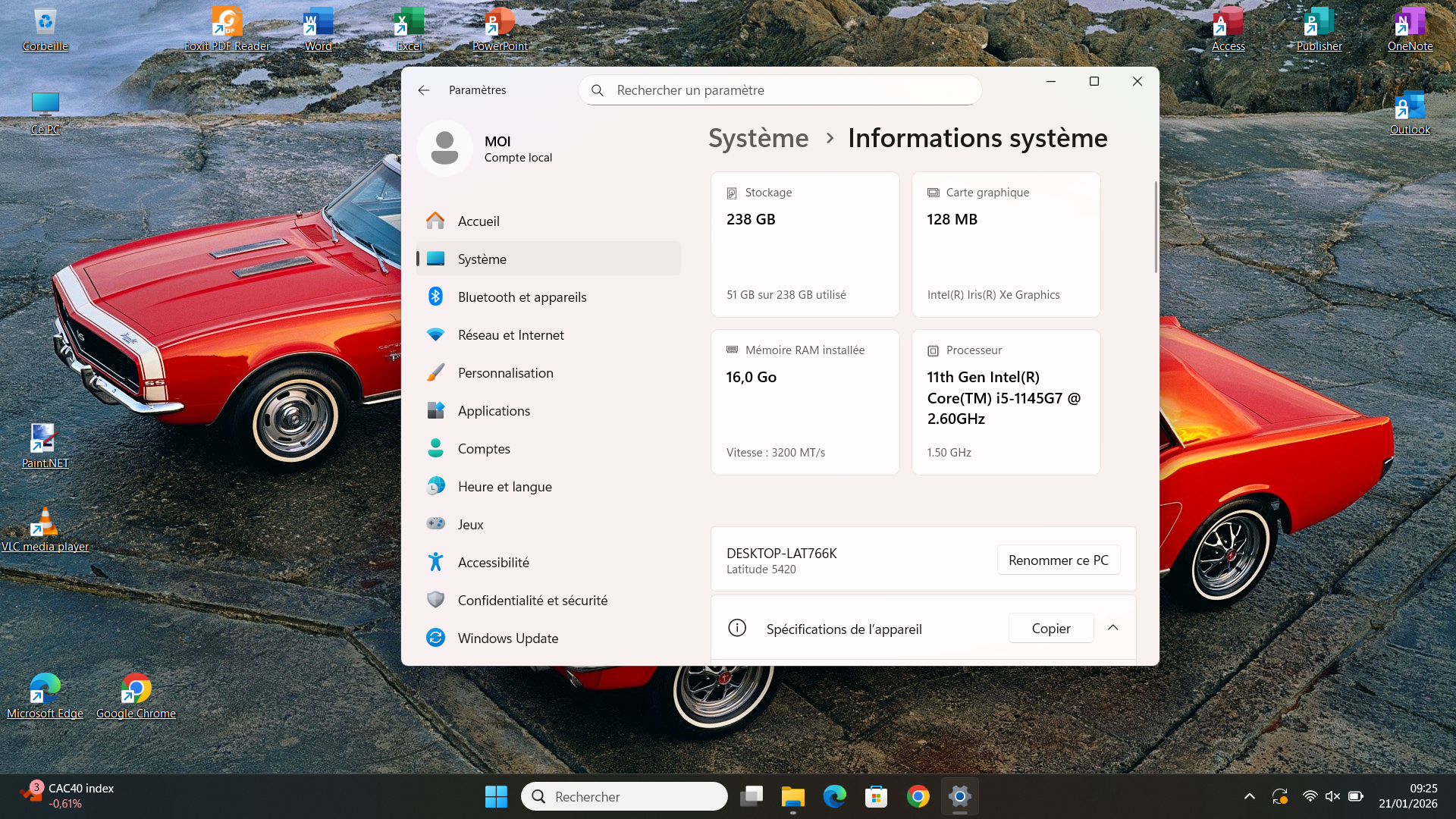Open the Ce PC desktop icon

point(45,112)
